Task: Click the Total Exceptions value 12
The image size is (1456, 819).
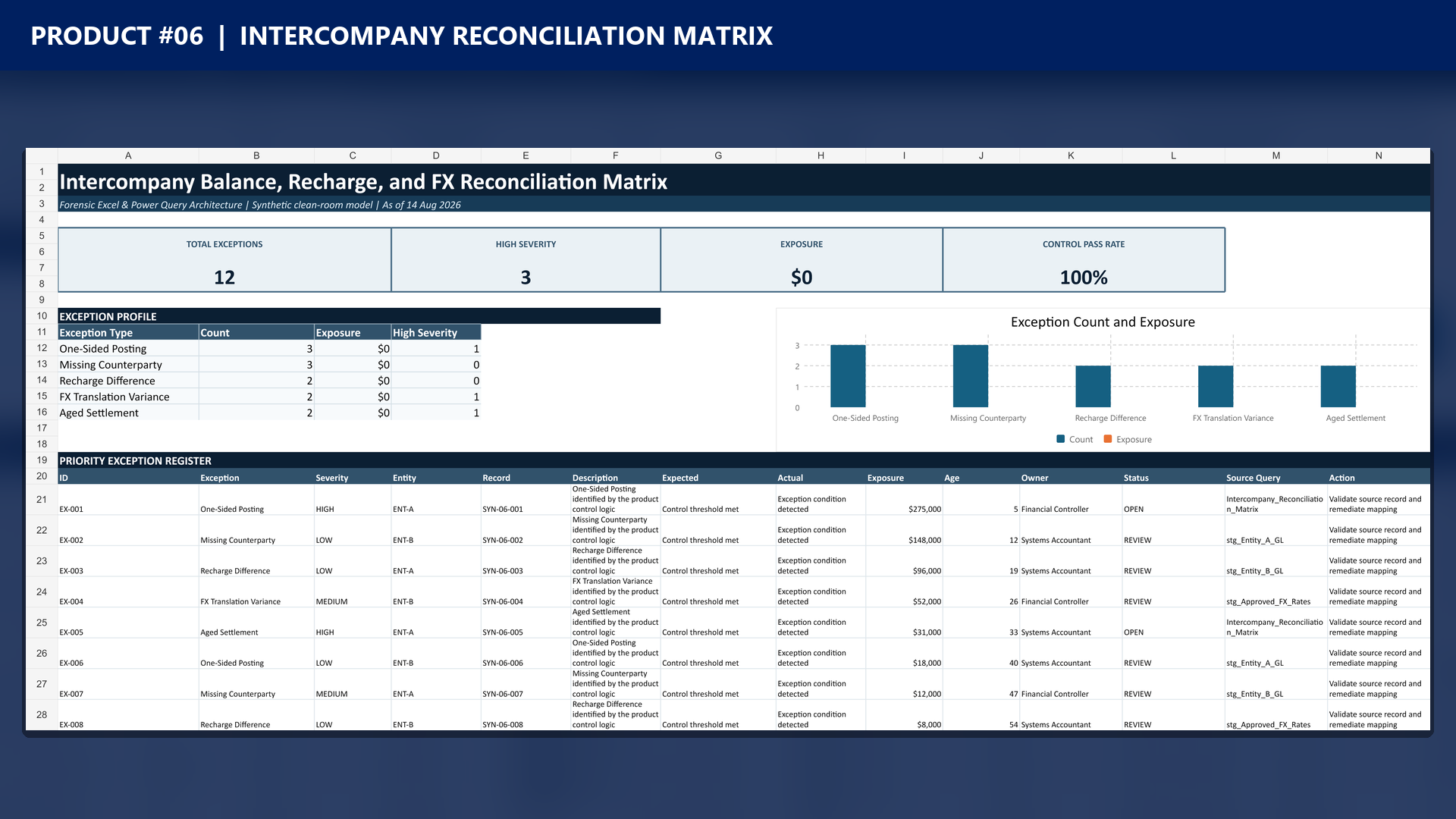Action: pyautogui.click(x=224, y=278)
